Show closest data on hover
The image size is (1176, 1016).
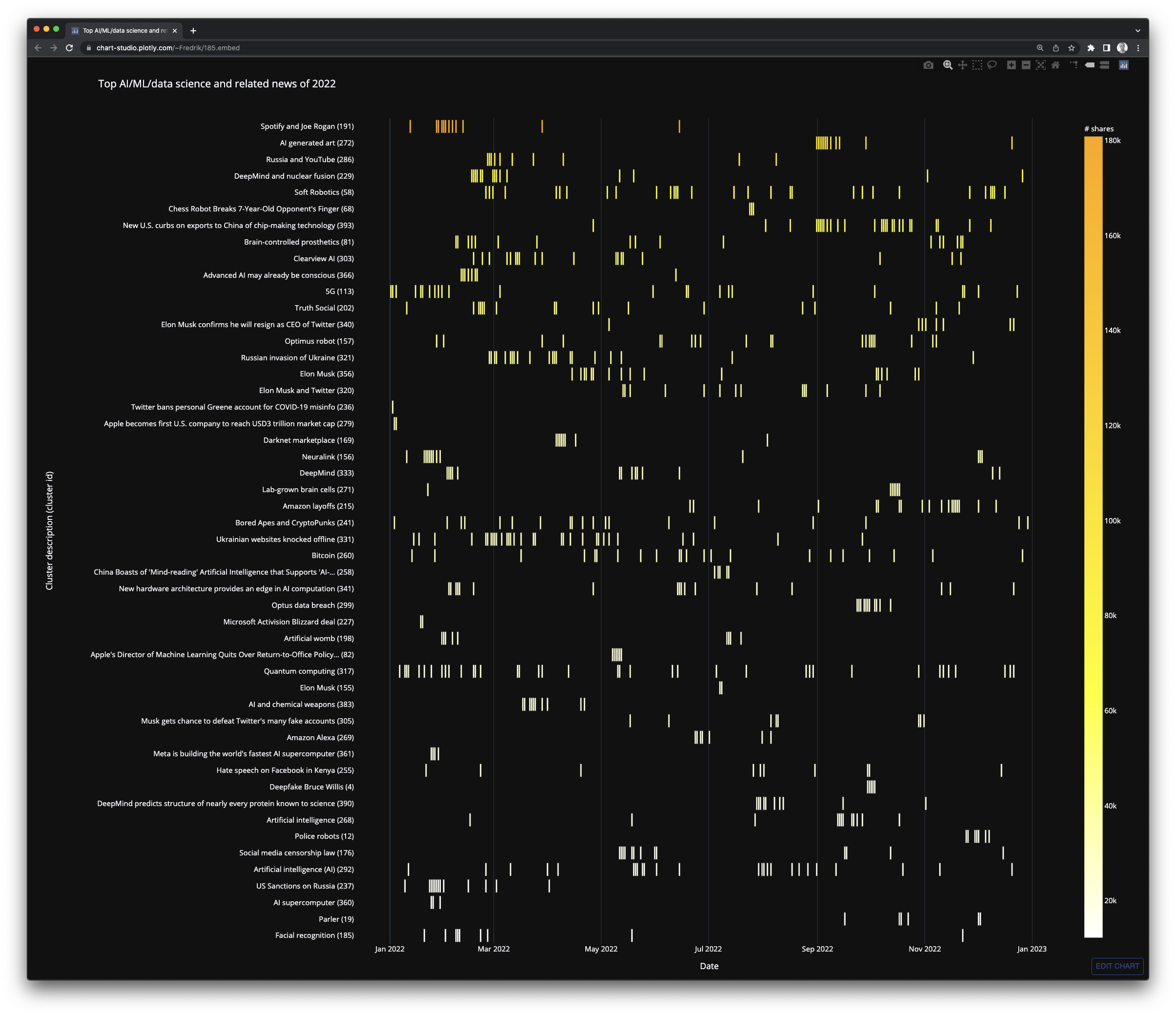coord(1090,65)
